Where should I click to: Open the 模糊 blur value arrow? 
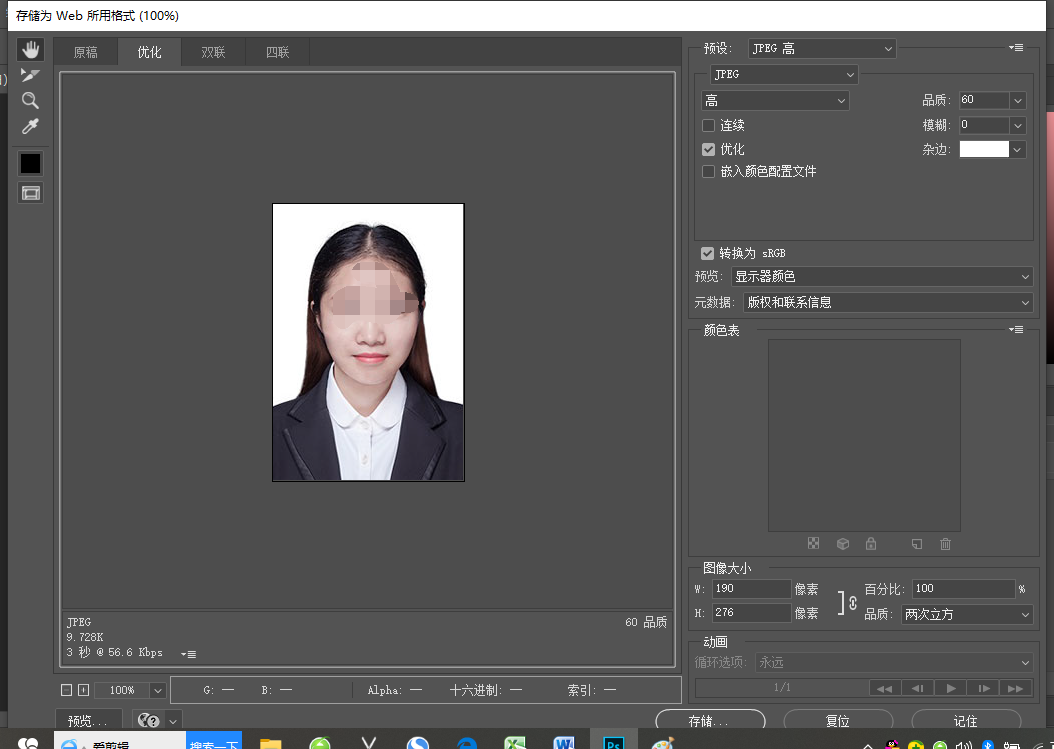point(1018,125)
